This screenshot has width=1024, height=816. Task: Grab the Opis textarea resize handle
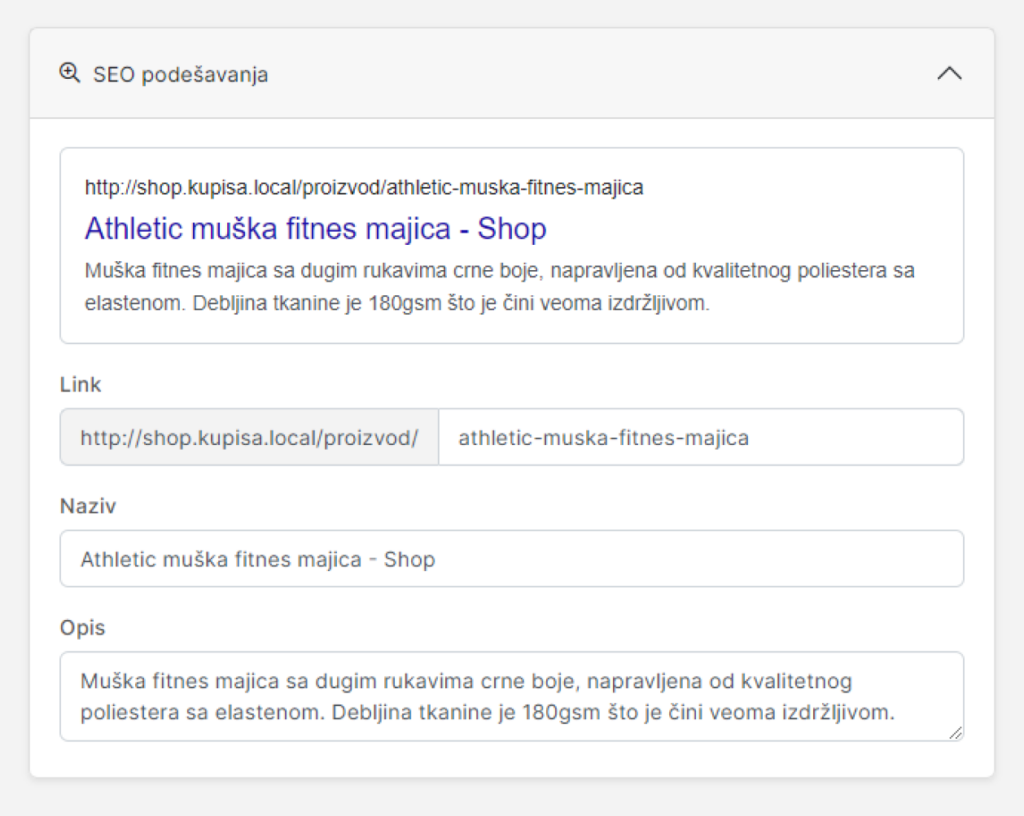click(x=956, y=733)
